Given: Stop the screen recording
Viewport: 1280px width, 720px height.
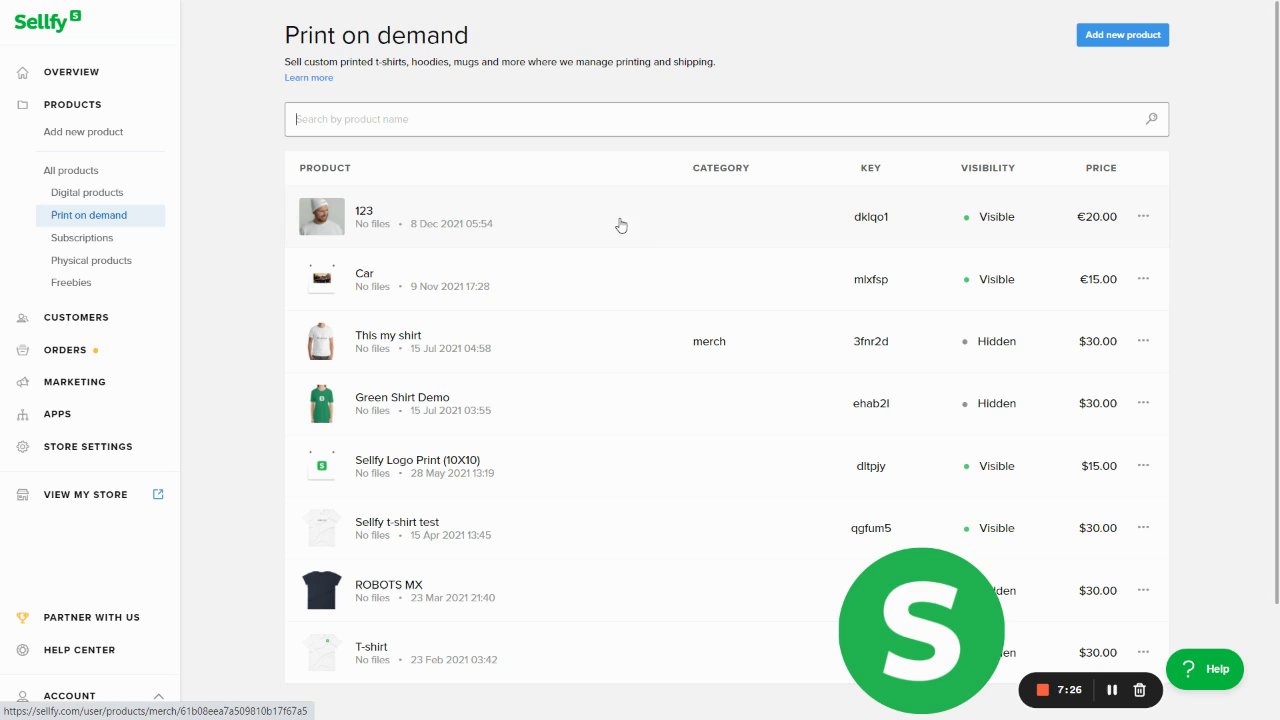Looking at the screenshot, I should tap(1042, 690).
